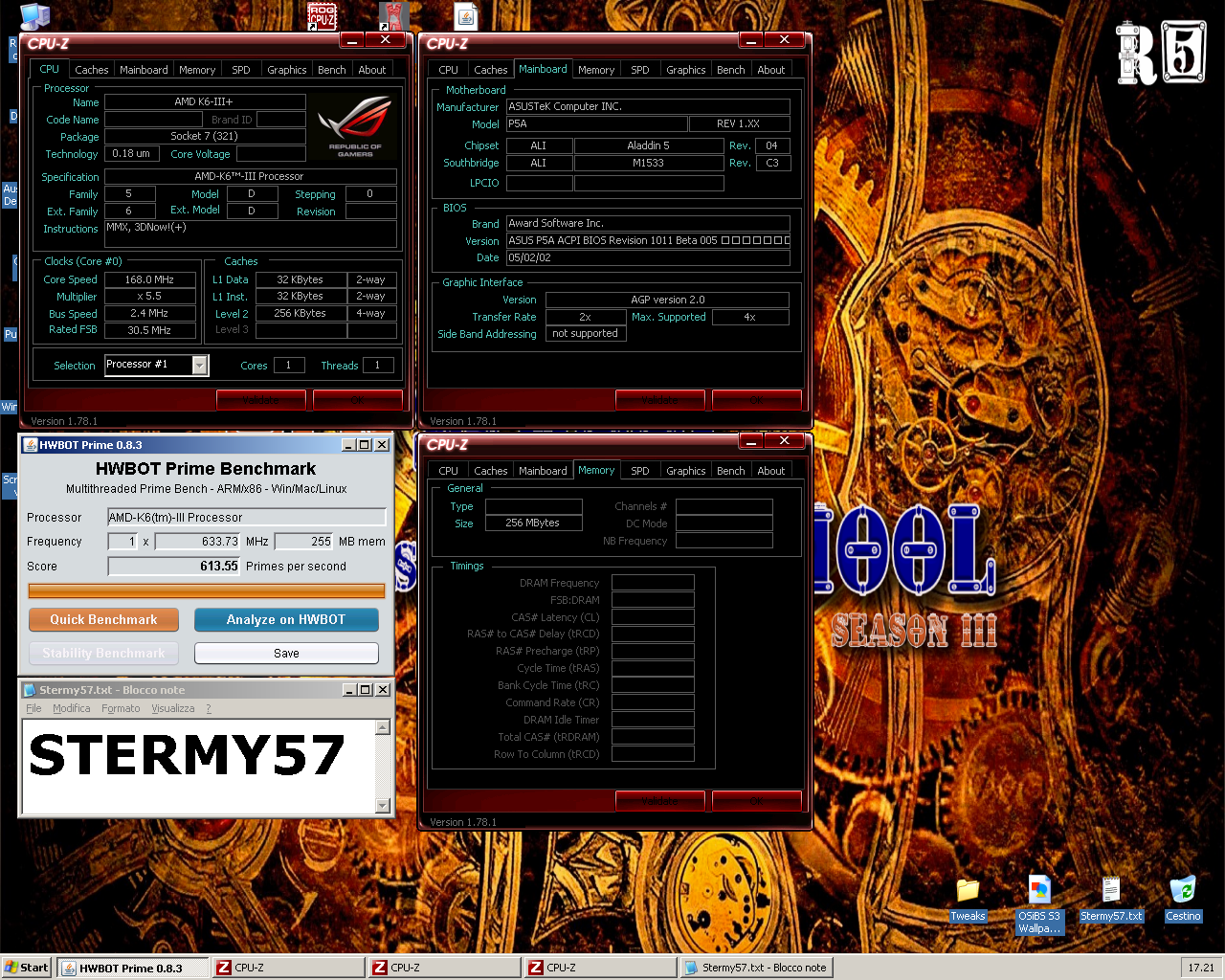Open the Formato menu in Notepad
The image size is (1225, 980).
tap(121, 708)
